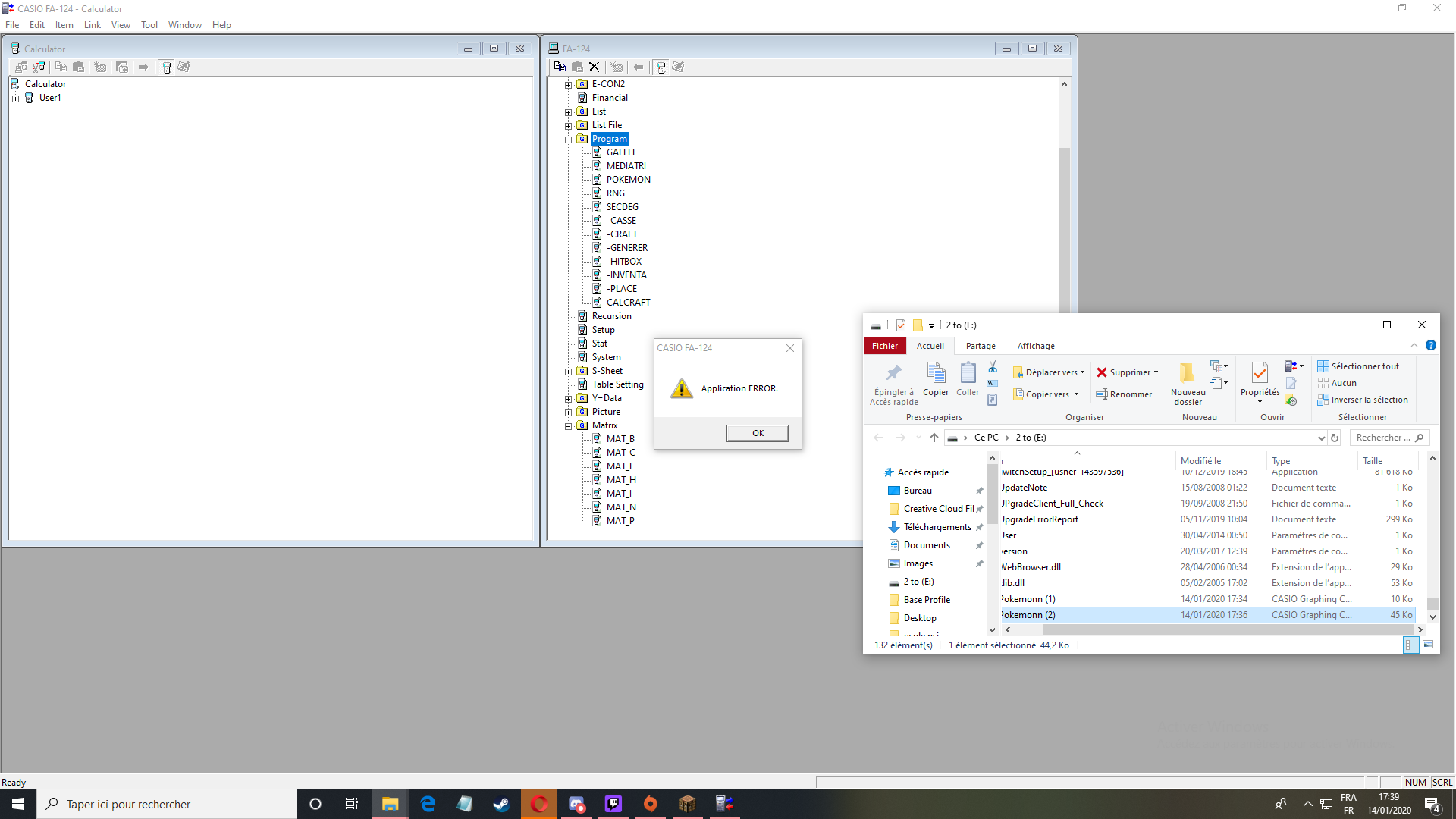
Task: Open the Tool menu
Action: 149,25
